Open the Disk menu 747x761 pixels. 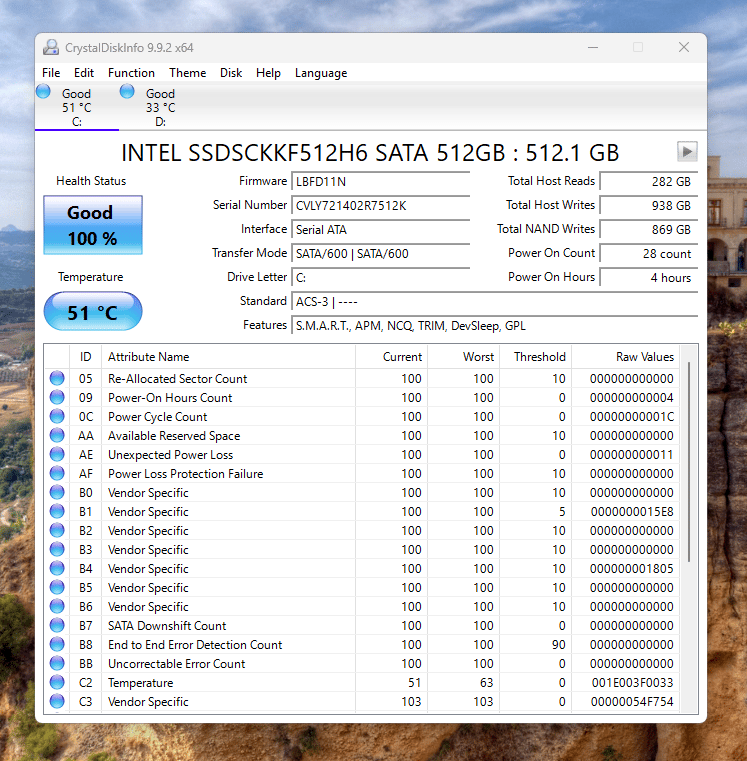coord(231,73)
